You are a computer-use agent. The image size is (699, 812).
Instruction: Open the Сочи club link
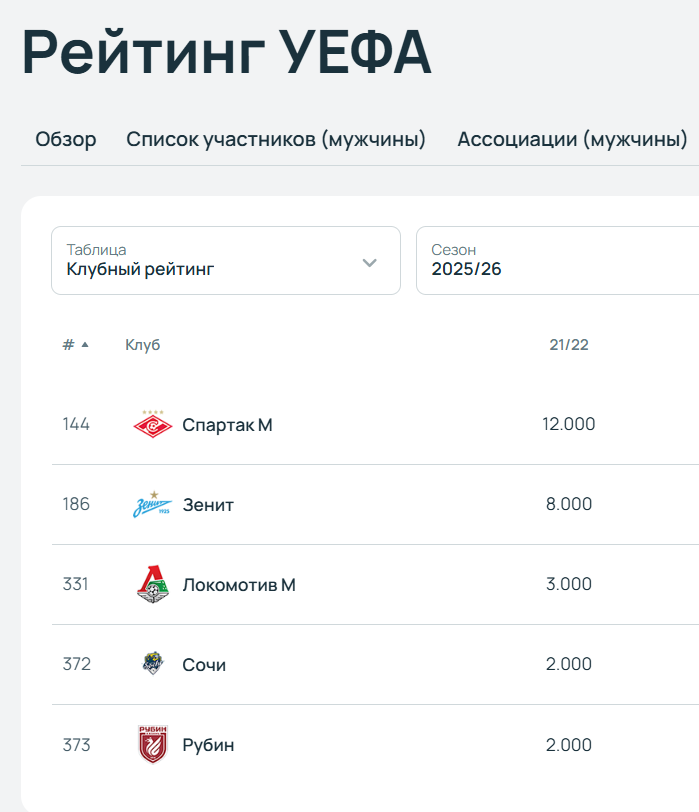coord(204,665)
